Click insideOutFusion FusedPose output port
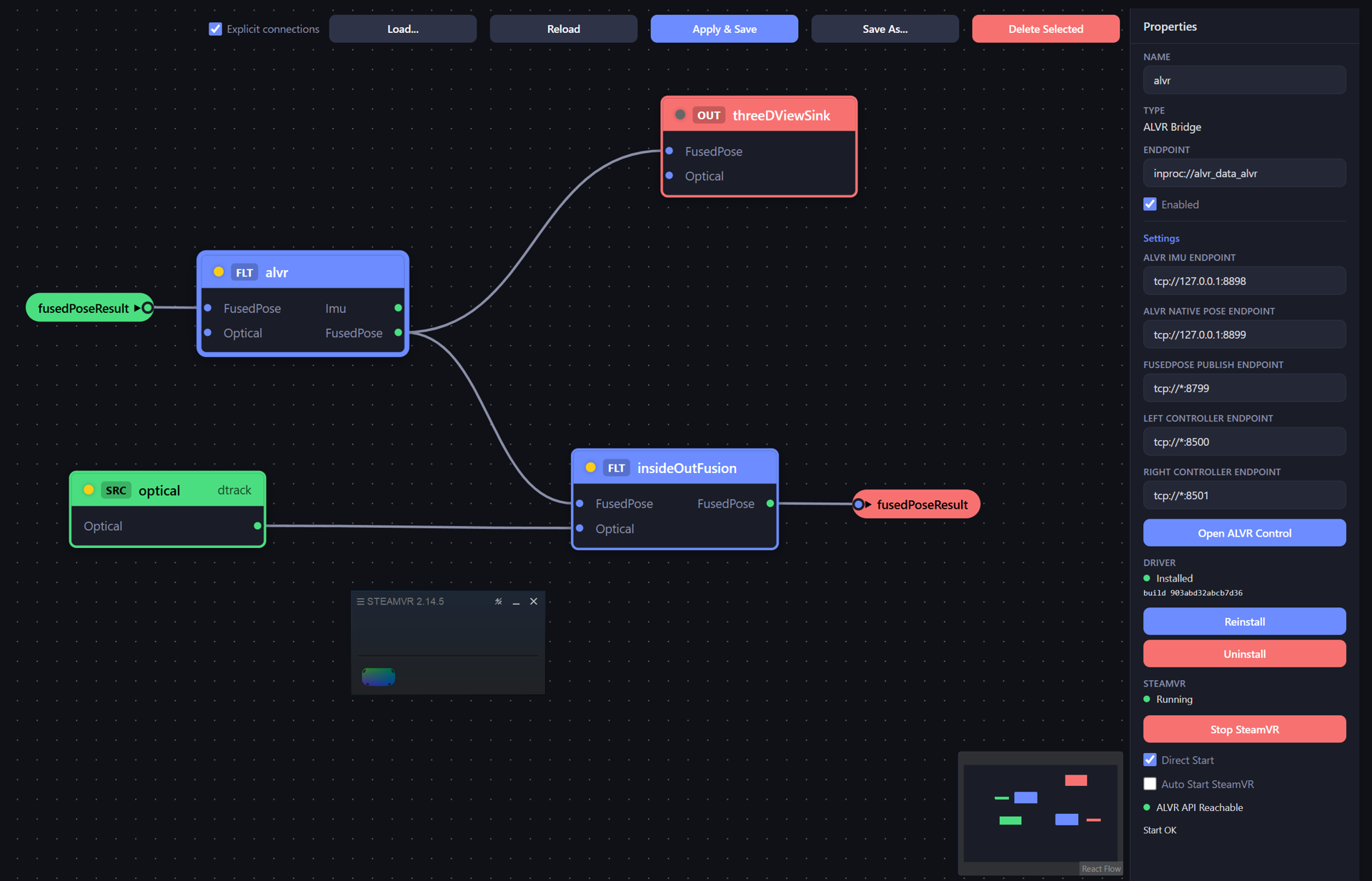This screenshot has height=881, width=1372. pos(770,504)
